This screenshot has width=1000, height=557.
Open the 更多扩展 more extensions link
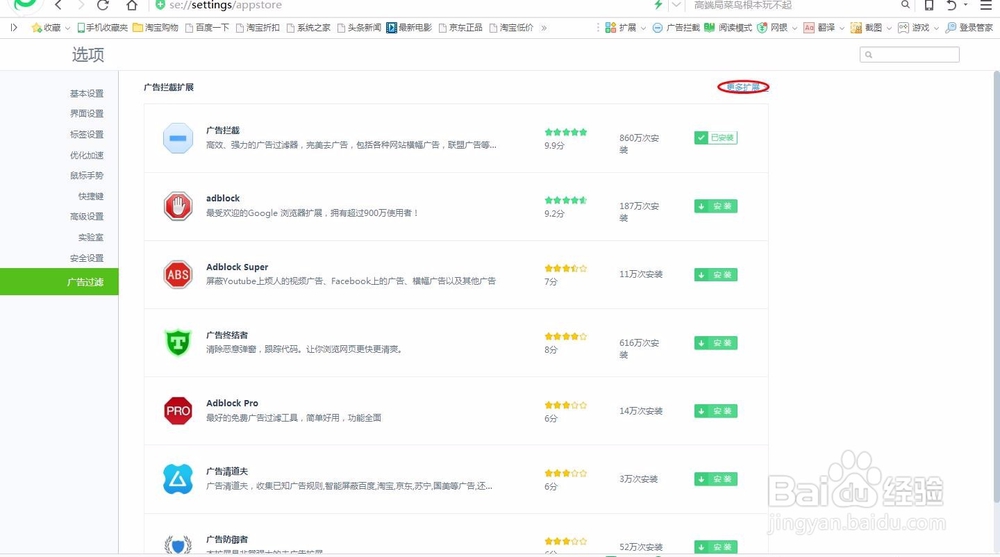click(x=743, y=87)
